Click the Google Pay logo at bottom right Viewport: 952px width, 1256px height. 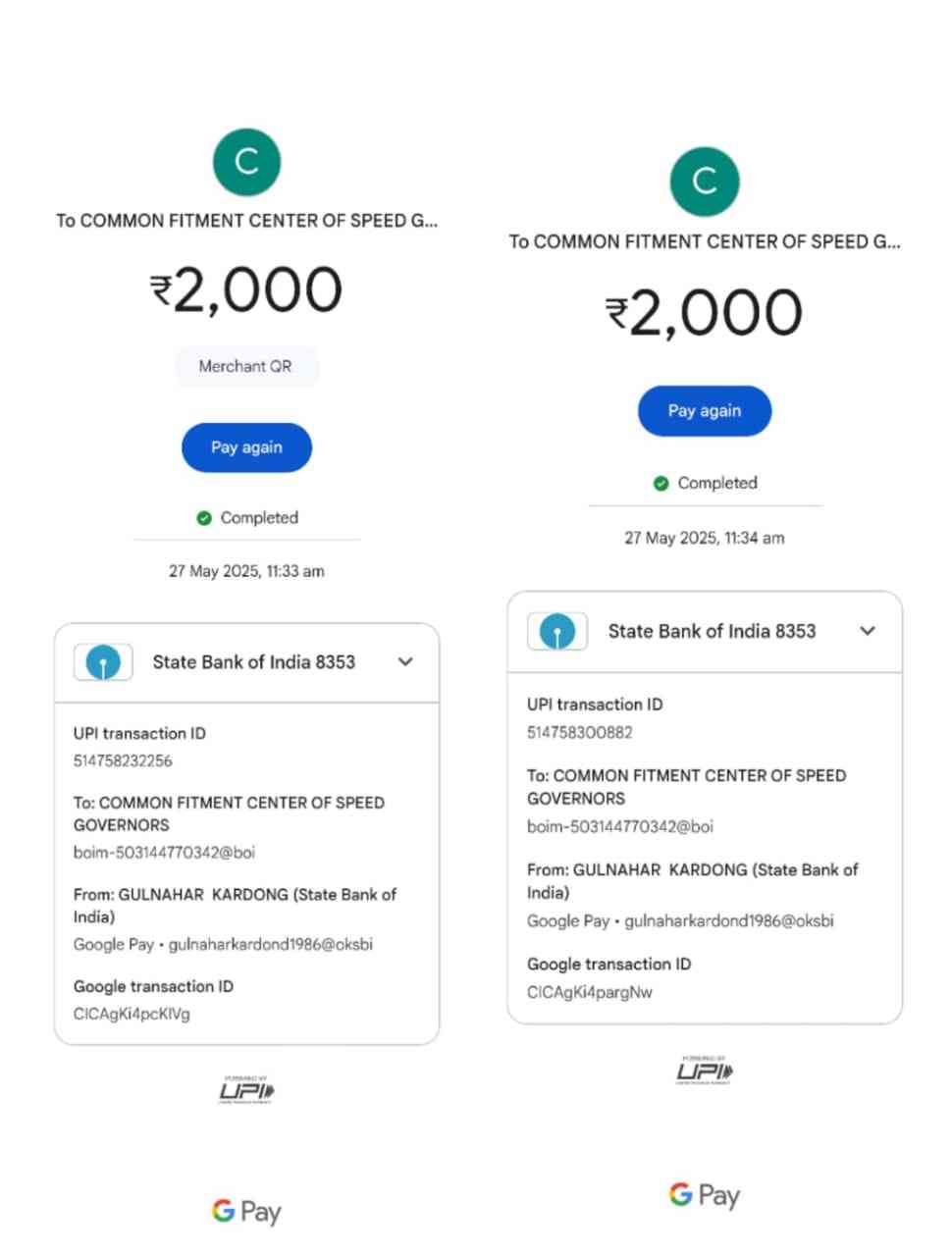[704, 1195]
